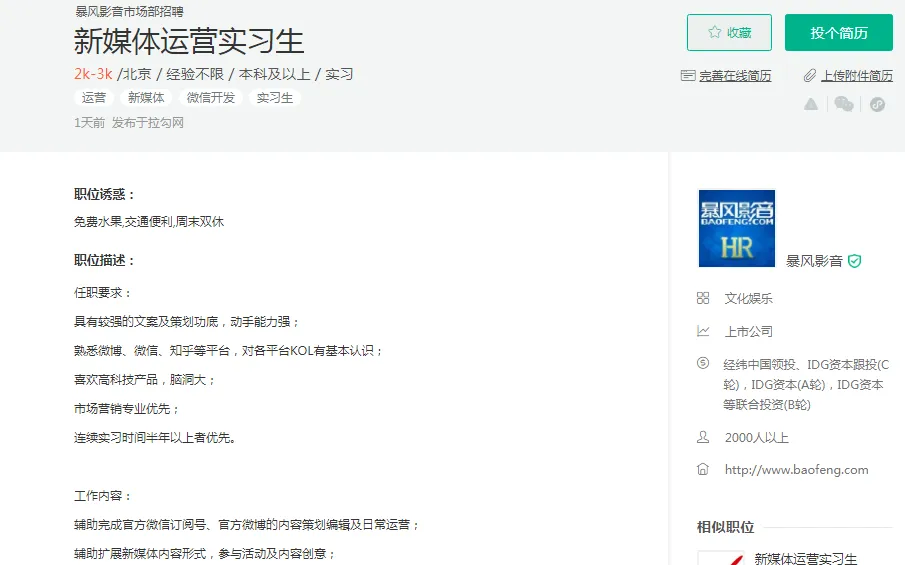This screenshot has width=905, height=565.
Task: Select the 运营 job tag
Action: (94, 98)
